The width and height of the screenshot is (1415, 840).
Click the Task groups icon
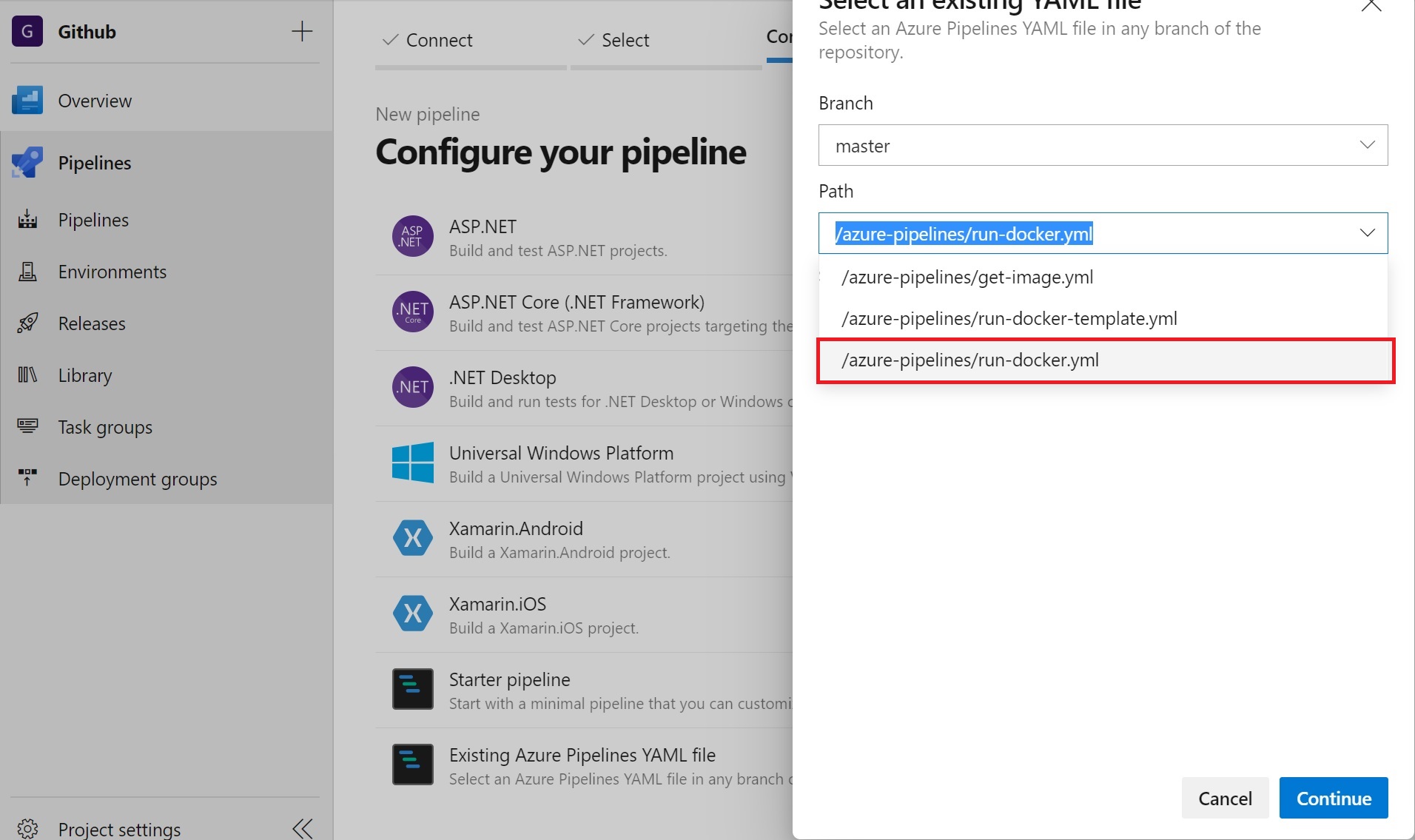click(x=27, y=427)
